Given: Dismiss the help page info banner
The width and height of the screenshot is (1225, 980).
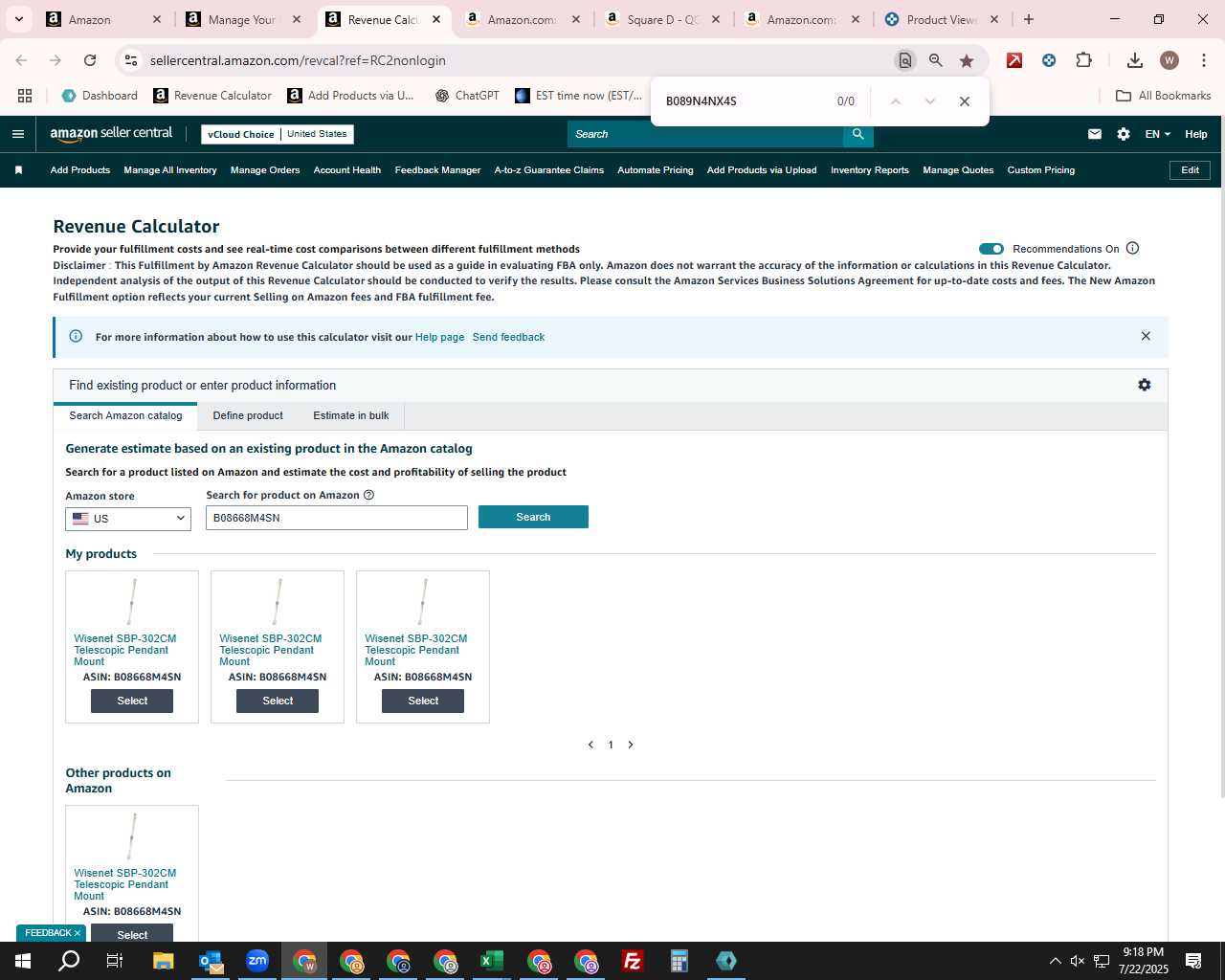Looking at the screenshot, I should 1146,336.
